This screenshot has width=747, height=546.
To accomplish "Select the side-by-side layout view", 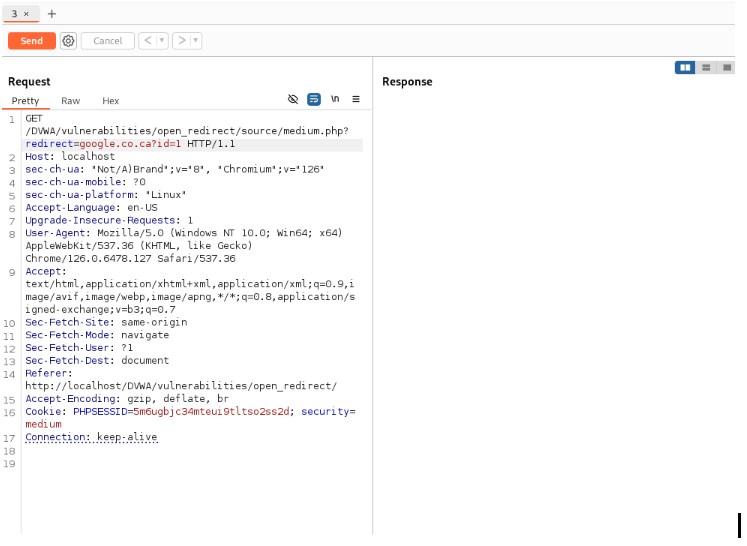I will (x=685, y=68).
